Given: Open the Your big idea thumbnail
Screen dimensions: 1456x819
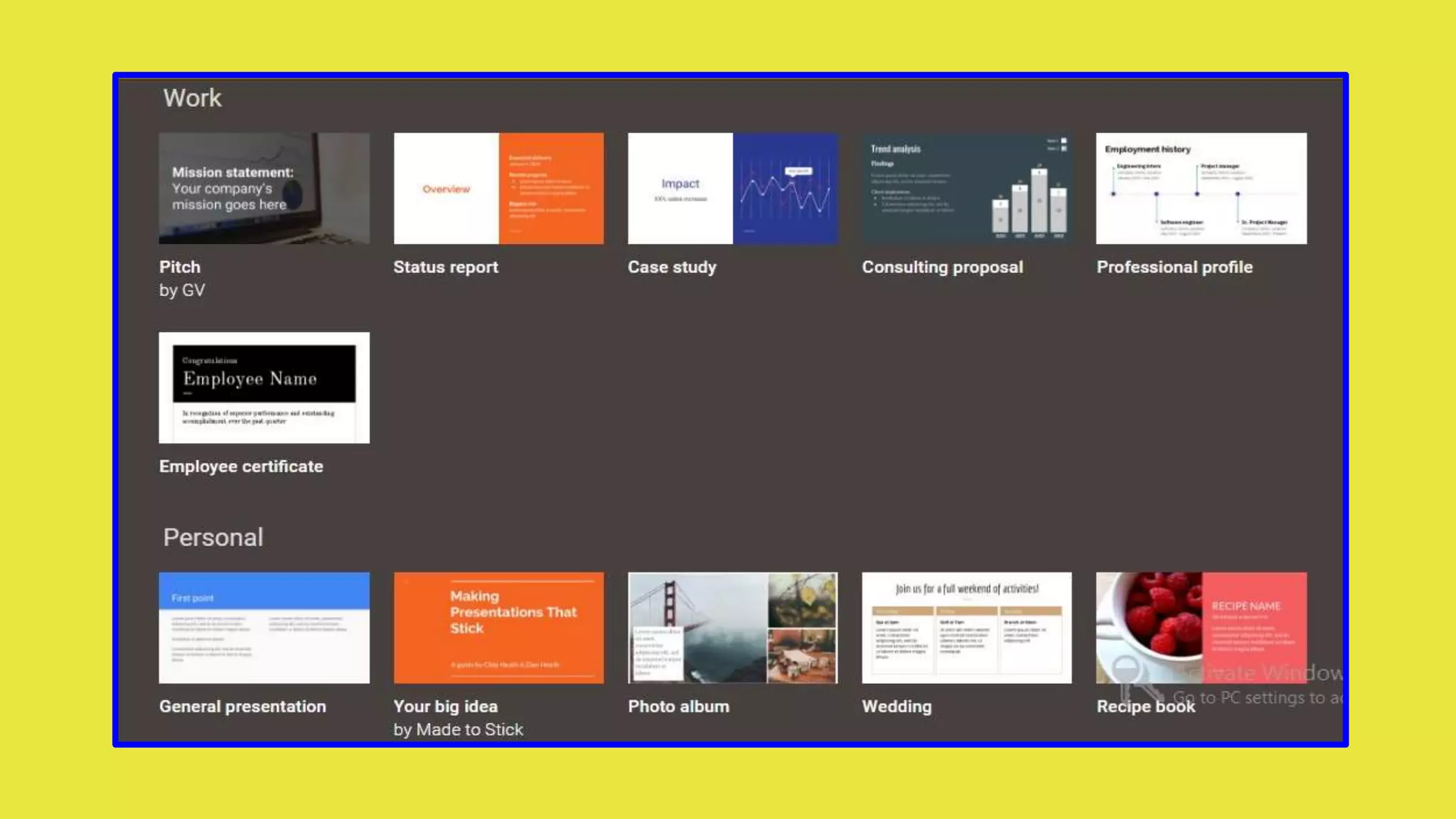Looking at the screenshot, I should (498, 628).
